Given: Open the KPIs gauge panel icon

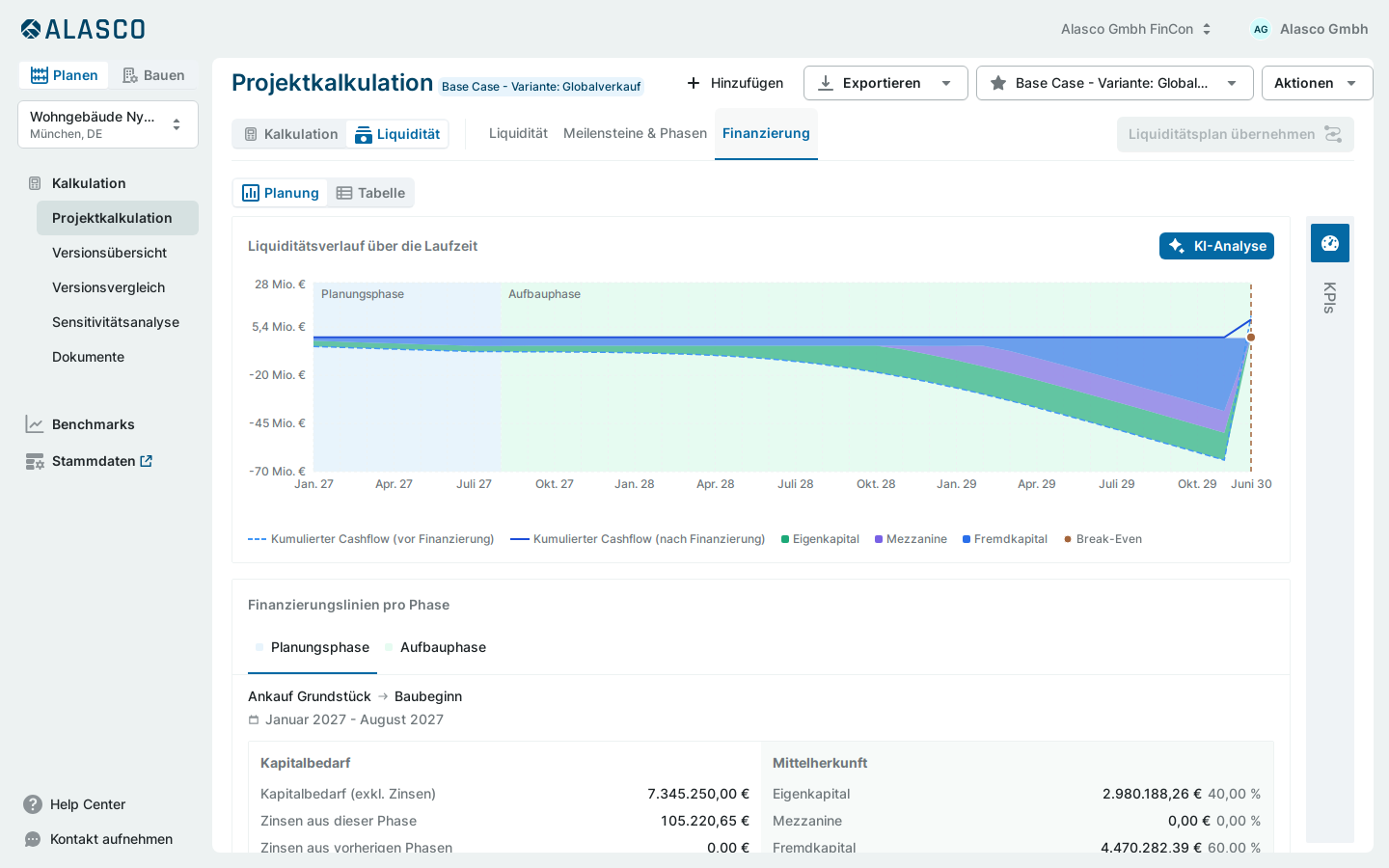Looking at the screenshot, I should click(x=1329, y=243).
